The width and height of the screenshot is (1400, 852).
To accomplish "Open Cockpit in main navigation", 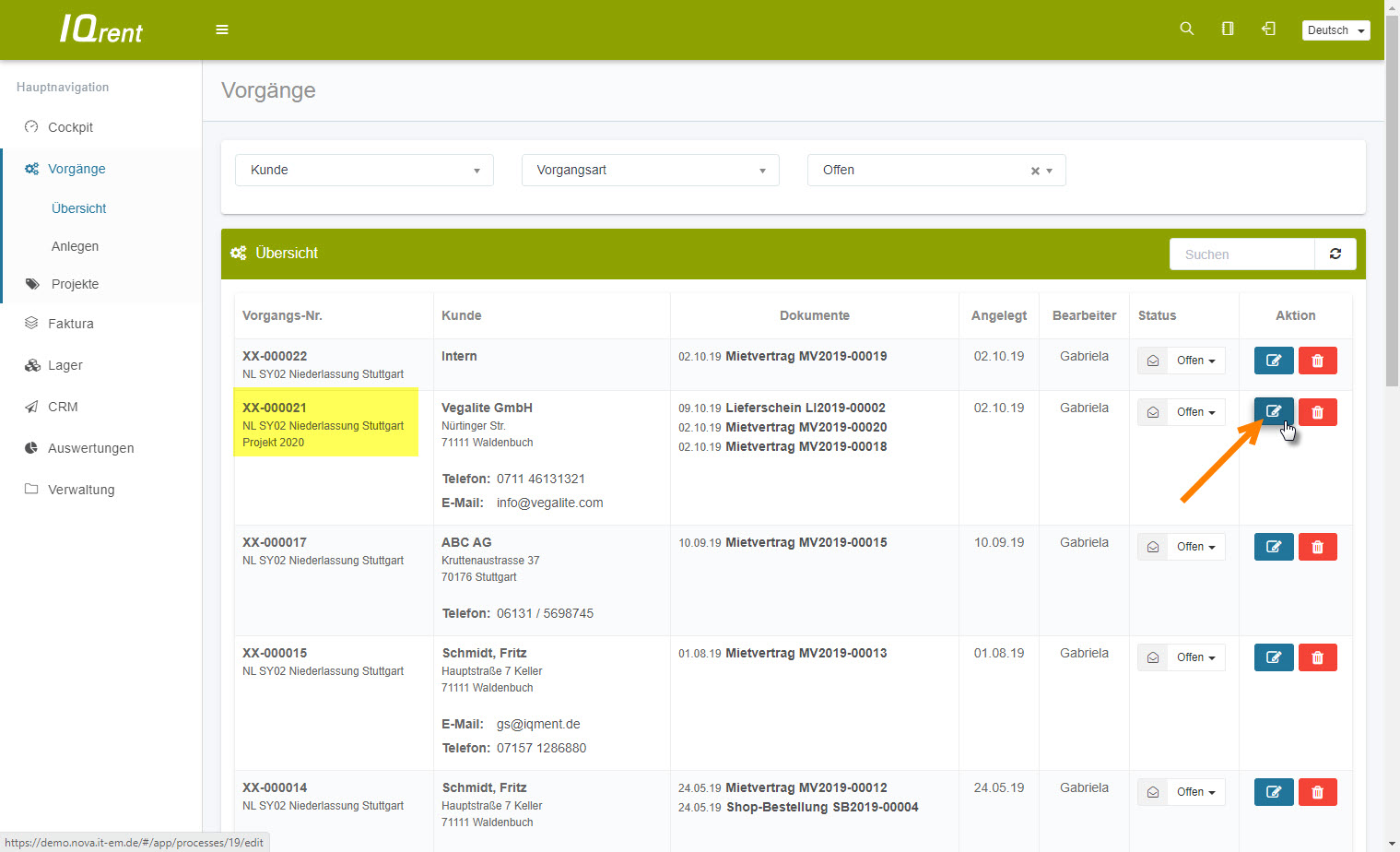I will [70, 127].
